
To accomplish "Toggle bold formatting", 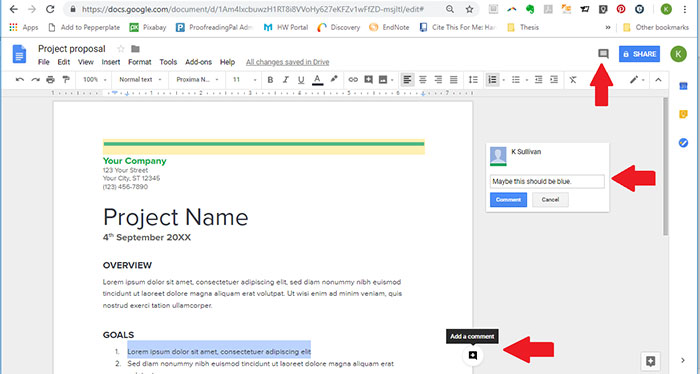I will pyautogui.click(x=270, y=80).
